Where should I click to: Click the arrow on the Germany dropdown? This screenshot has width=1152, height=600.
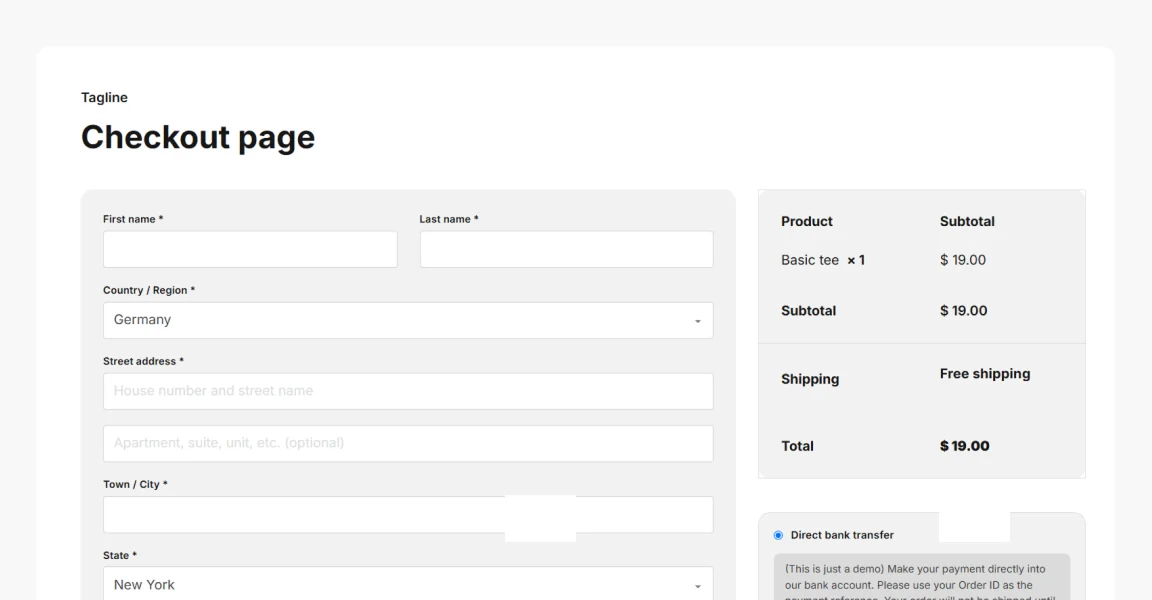[x=697, y=321]
